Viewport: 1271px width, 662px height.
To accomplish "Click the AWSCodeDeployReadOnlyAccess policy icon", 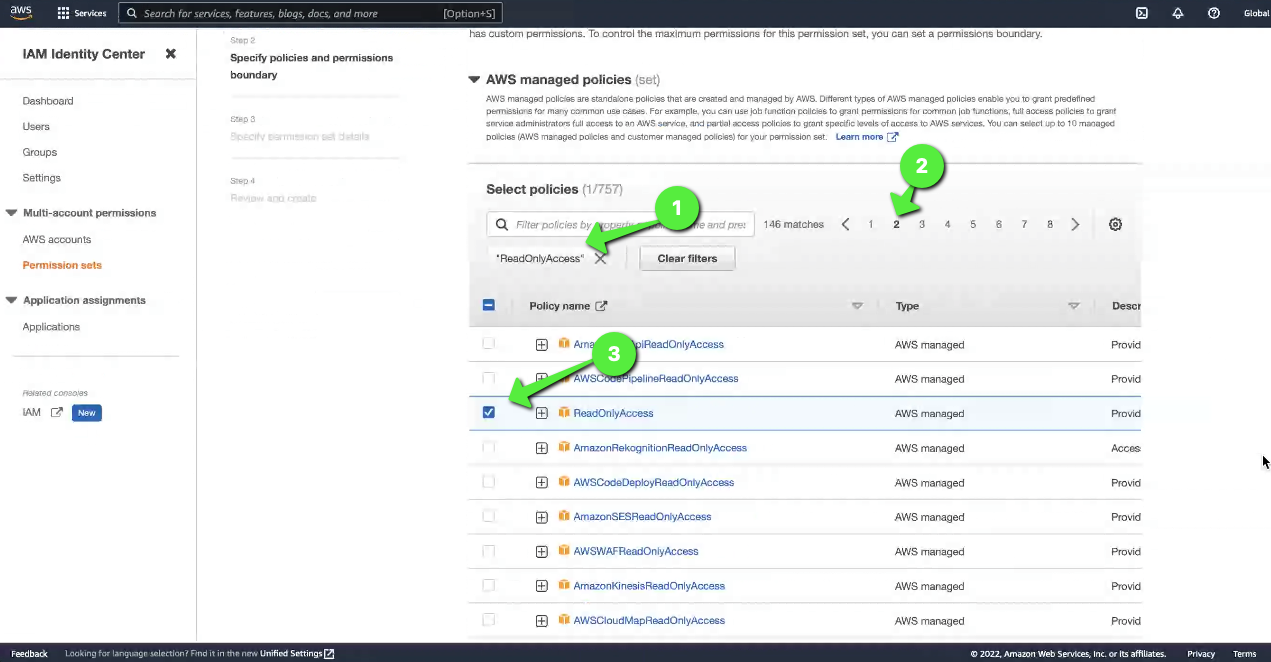I will [x=564, y=481].
